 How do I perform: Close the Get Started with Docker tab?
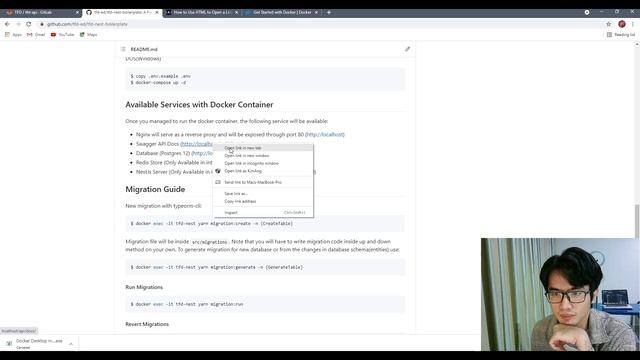[316, 12]
